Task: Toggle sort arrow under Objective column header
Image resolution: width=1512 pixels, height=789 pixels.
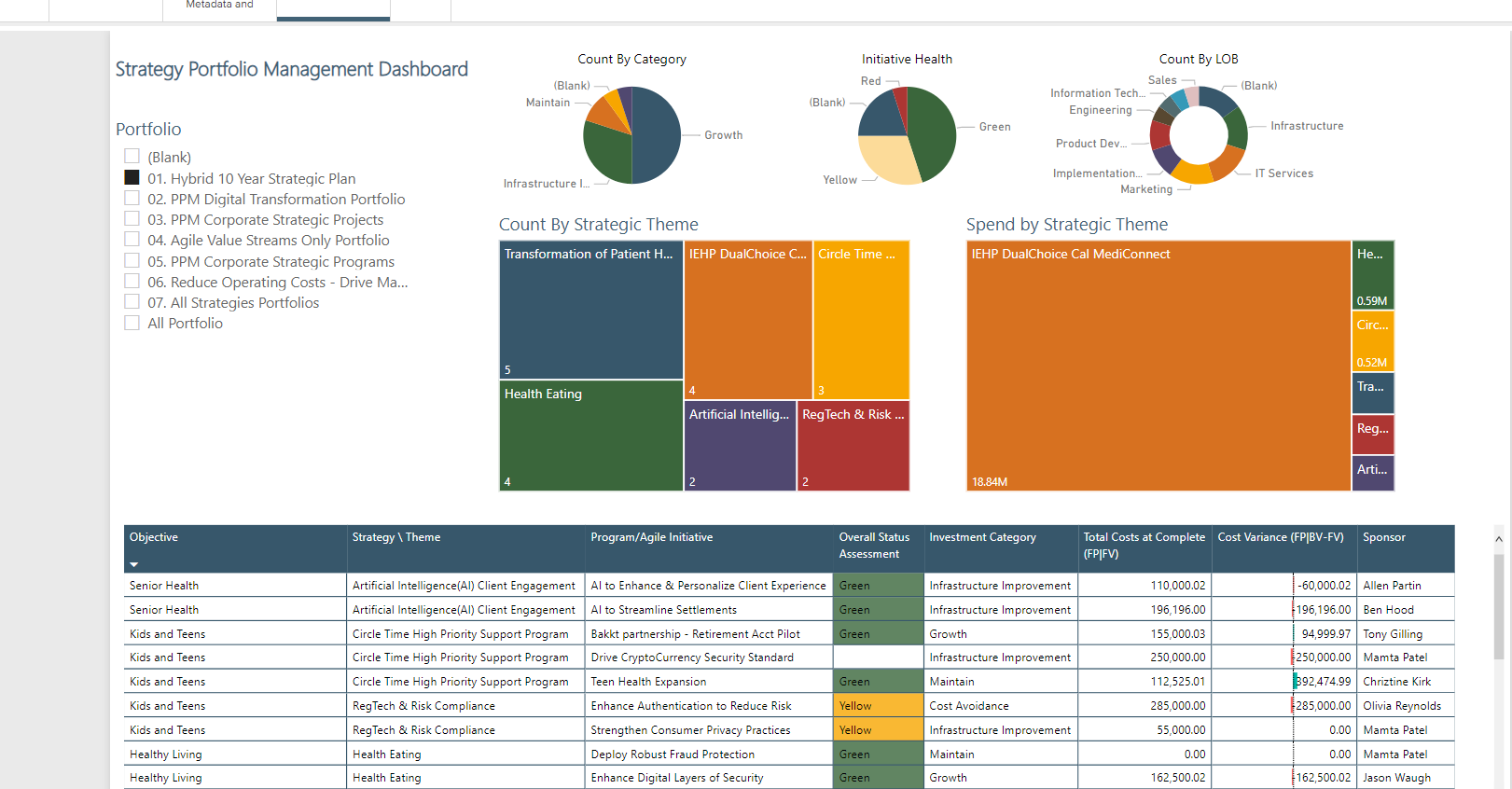Action: (133, 564)
